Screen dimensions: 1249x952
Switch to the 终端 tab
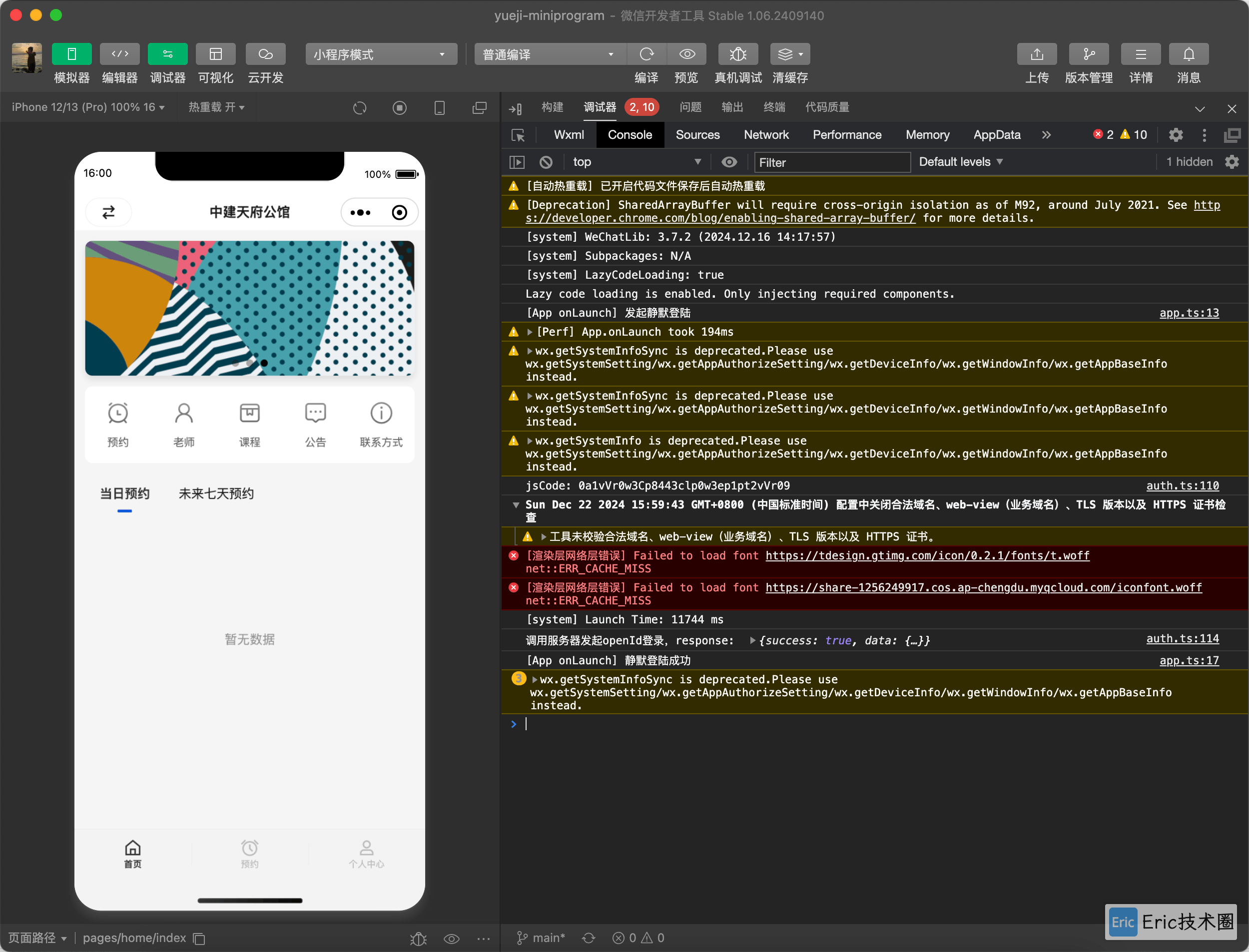click(774, 107)
